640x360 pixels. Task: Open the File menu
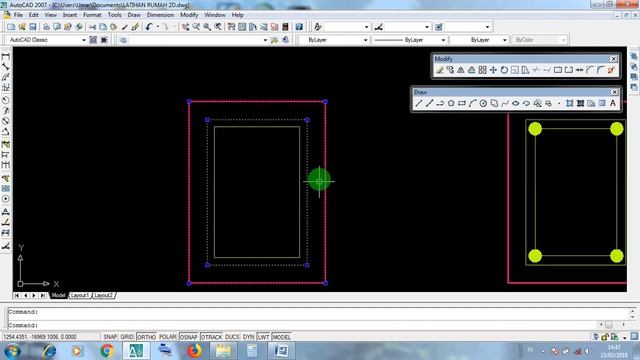point(18,15)
